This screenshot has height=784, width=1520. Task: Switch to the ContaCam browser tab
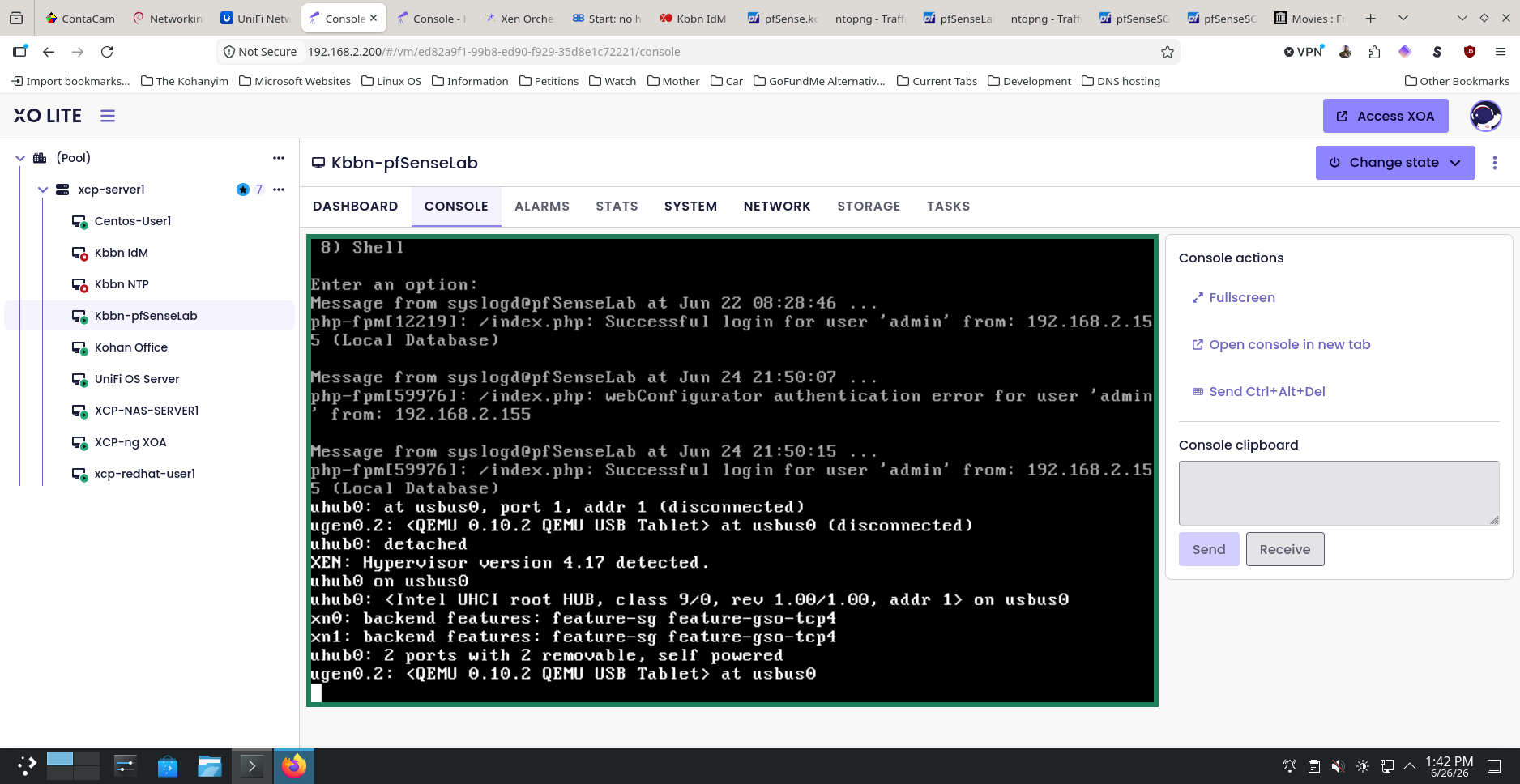[x=80, y=18]
